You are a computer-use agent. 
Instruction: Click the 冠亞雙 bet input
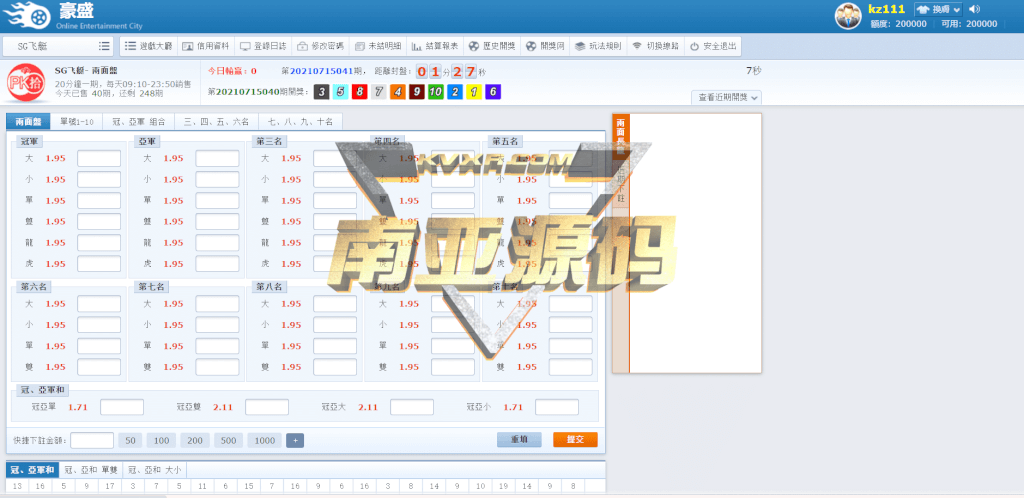[267, 407]
